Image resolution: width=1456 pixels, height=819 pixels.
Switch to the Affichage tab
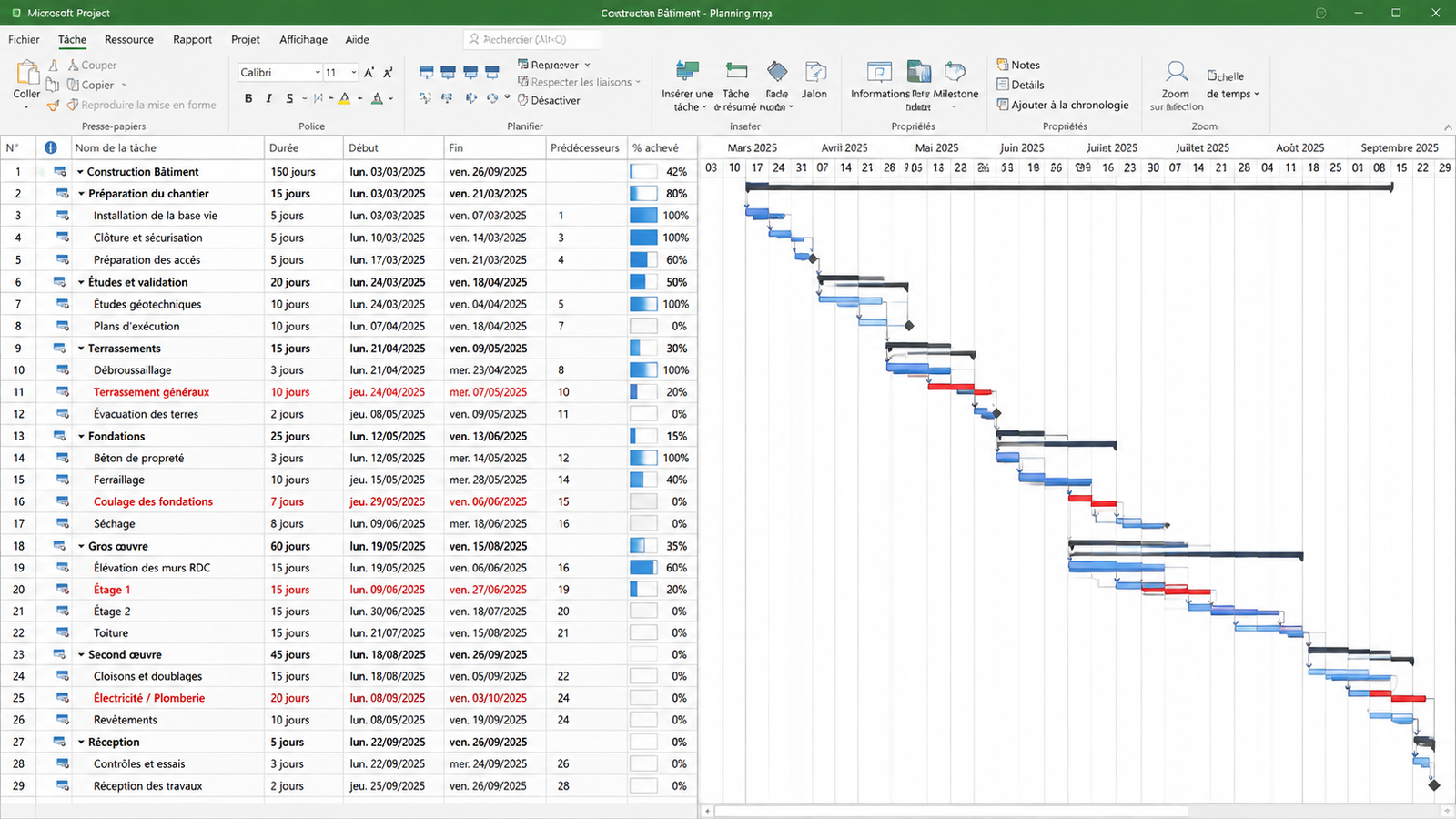click(303, 39)
